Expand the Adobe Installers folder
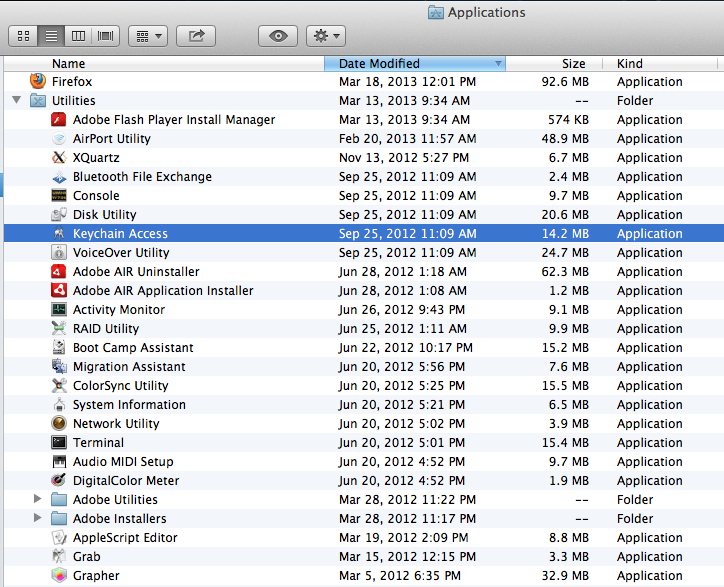Viewport: 724px width, 587px height. tap(37, 518)
